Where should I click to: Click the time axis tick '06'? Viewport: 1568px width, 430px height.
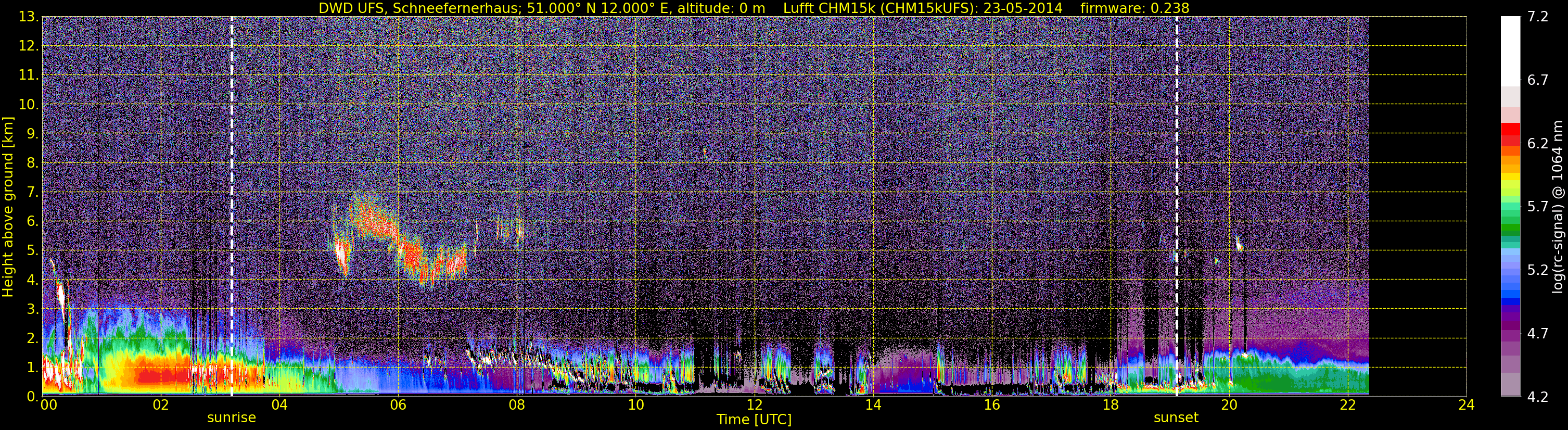(x=398, y=406)
